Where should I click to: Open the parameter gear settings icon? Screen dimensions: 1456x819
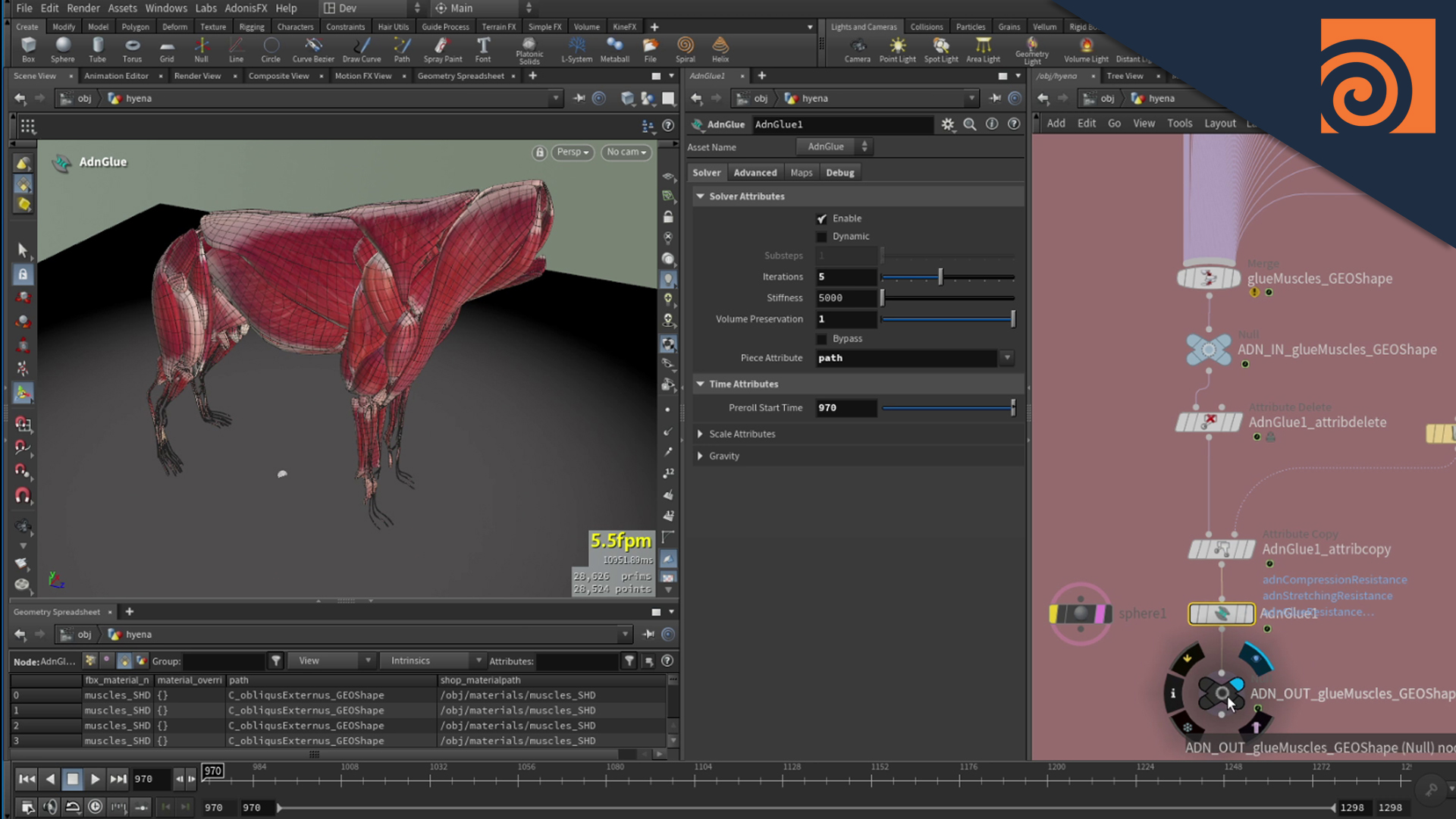948,124
